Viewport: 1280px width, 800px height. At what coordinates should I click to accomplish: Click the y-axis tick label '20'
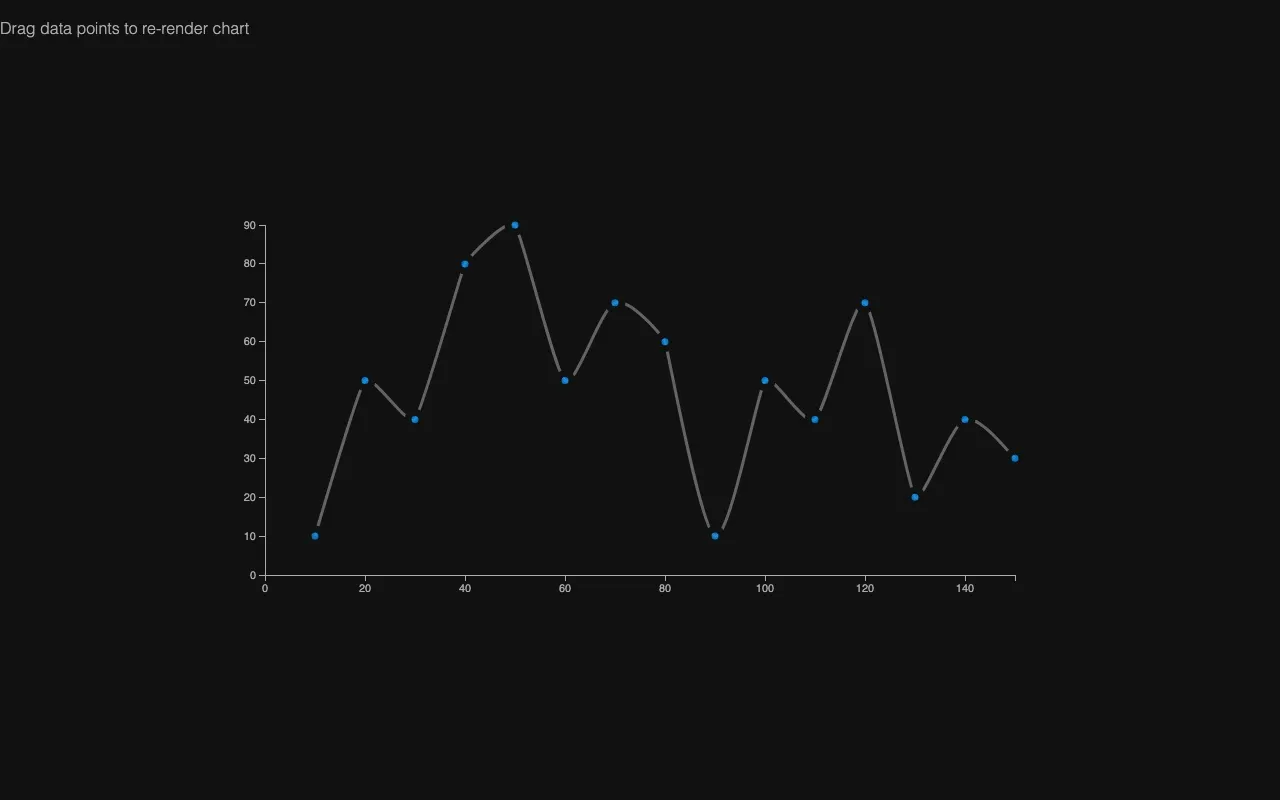pos(250,498)
